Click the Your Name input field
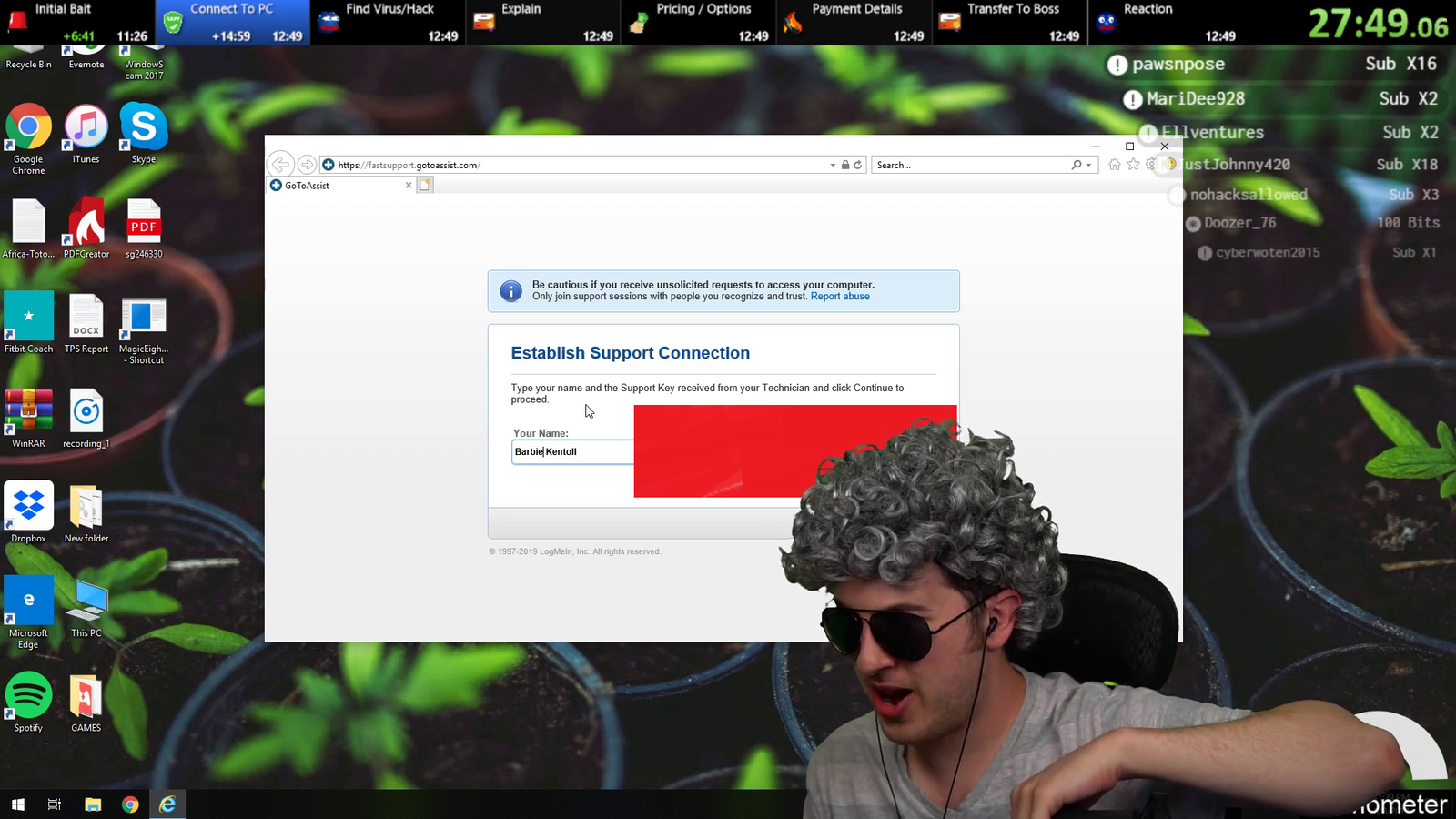This screenshot has height=819, width=1456. (x=573, y=451)
